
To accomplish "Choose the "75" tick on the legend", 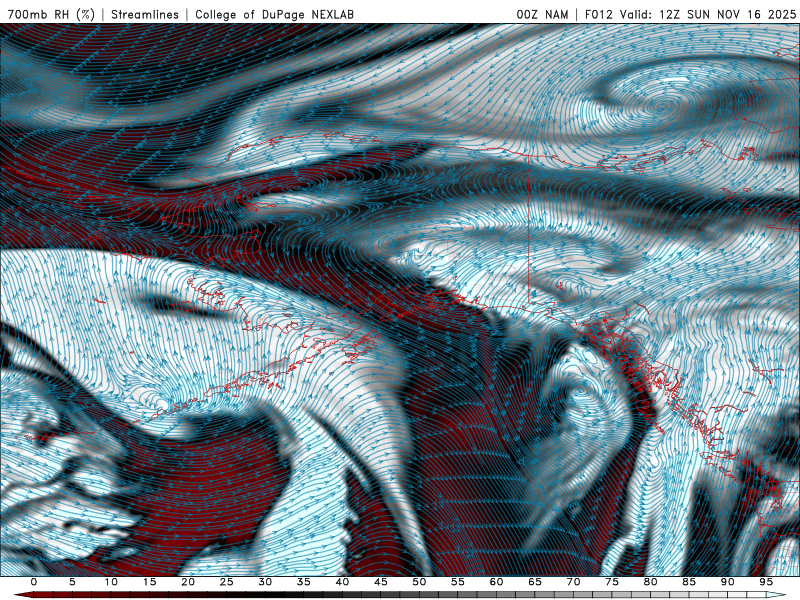I will [612, 582].
